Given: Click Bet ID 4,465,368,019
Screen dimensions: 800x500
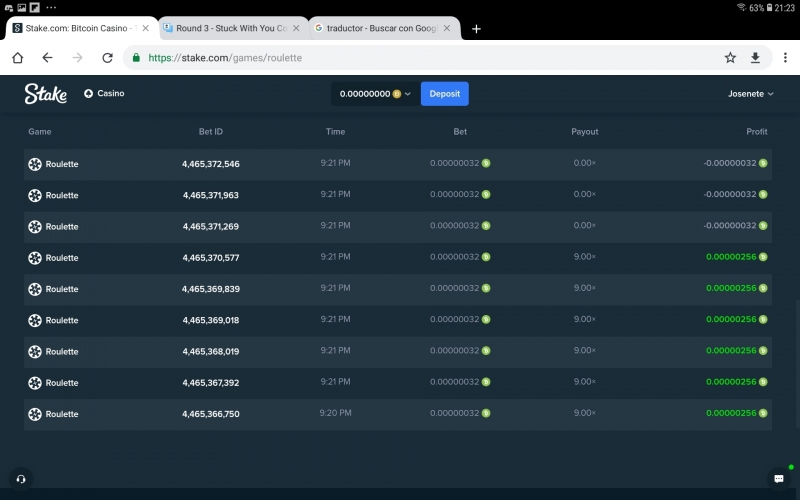Looking at the screenshot, I should pyautogui.click(x=211, y=351).
